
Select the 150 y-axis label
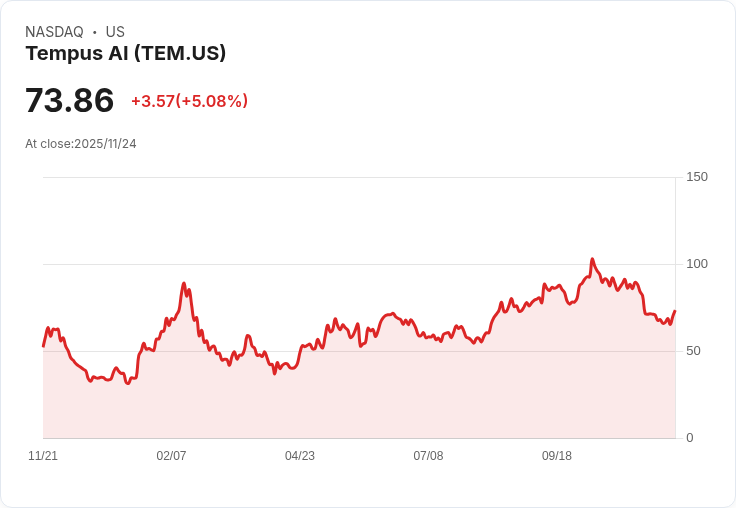point(697,177)
